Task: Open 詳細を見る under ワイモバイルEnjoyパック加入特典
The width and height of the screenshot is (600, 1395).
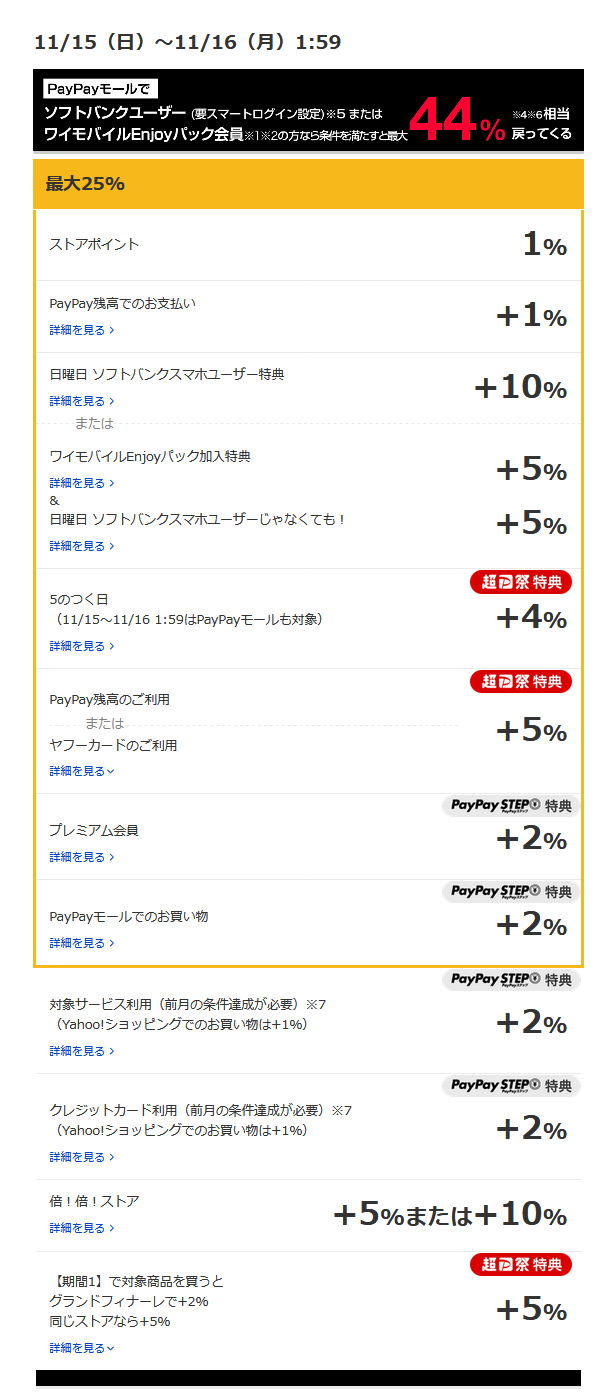Action: [82, 483]
